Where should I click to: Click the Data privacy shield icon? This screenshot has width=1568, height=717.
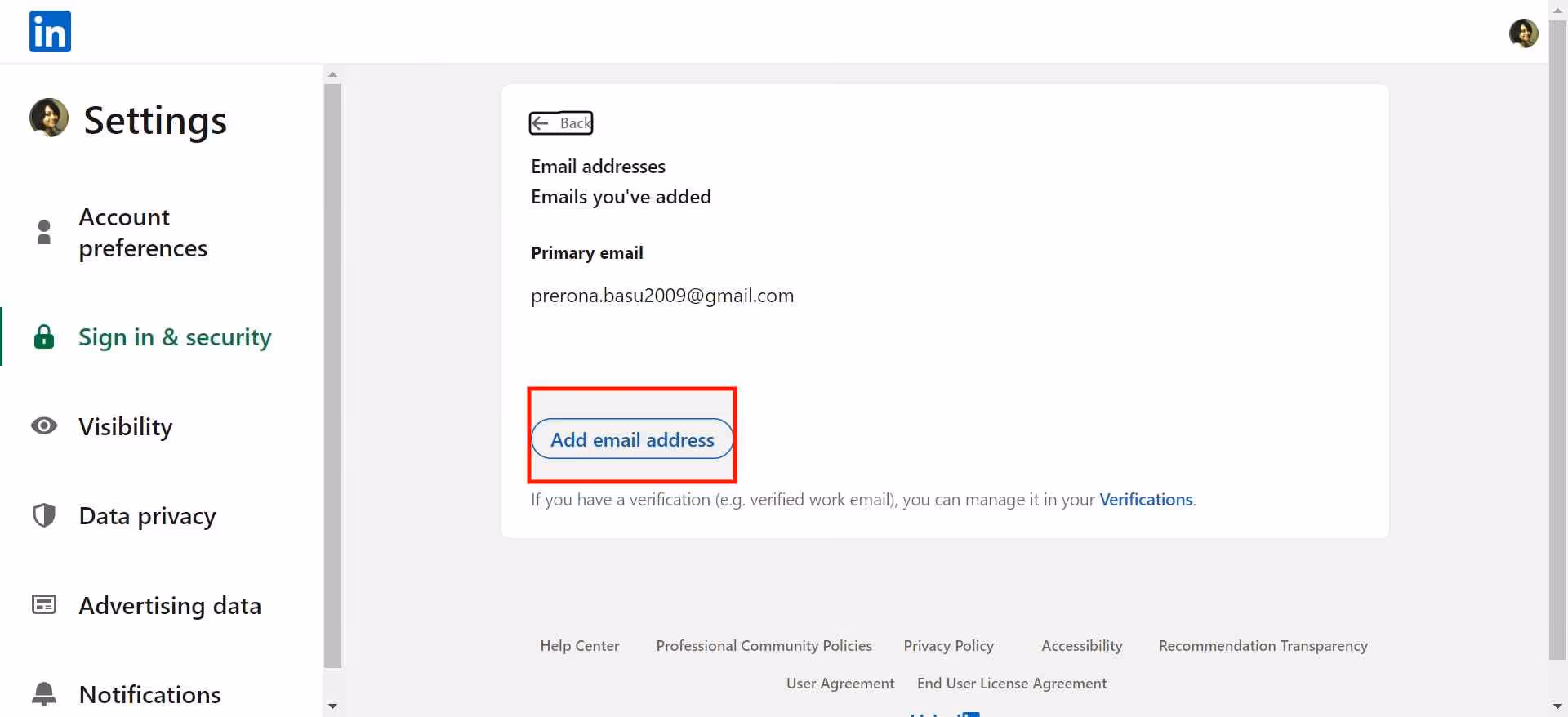tap(44, 515)
